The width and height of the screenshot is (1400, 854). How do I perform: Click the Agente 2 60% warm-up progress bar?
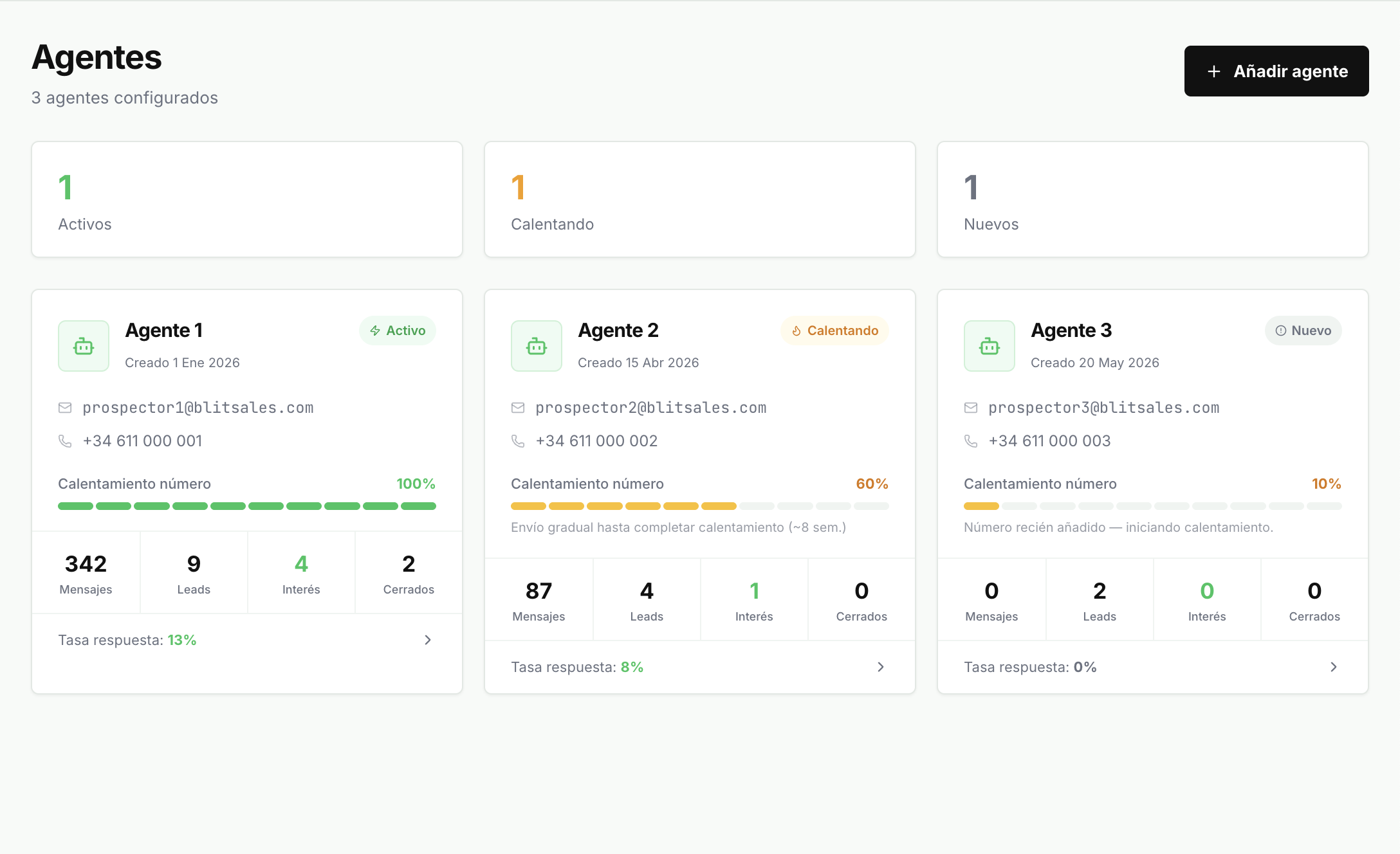click(700, 506)
